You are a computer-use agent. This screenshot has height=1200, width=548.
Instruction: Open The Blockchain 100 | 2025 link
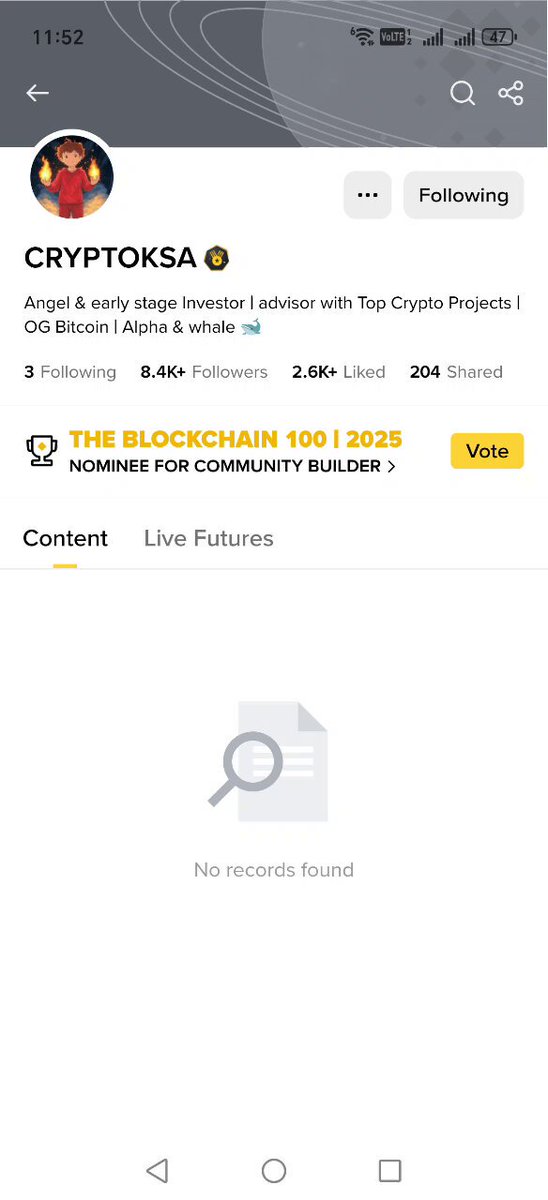(x=236, y=439)
